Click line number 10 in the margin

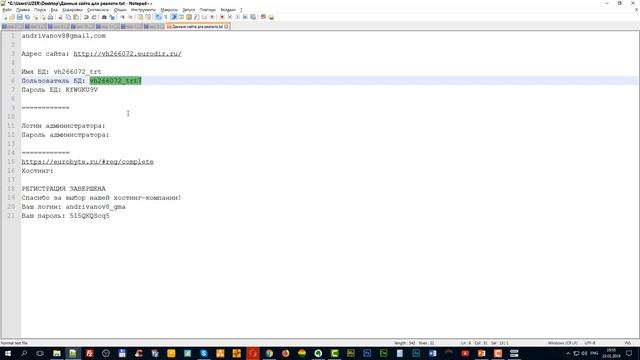coord(11,117)
